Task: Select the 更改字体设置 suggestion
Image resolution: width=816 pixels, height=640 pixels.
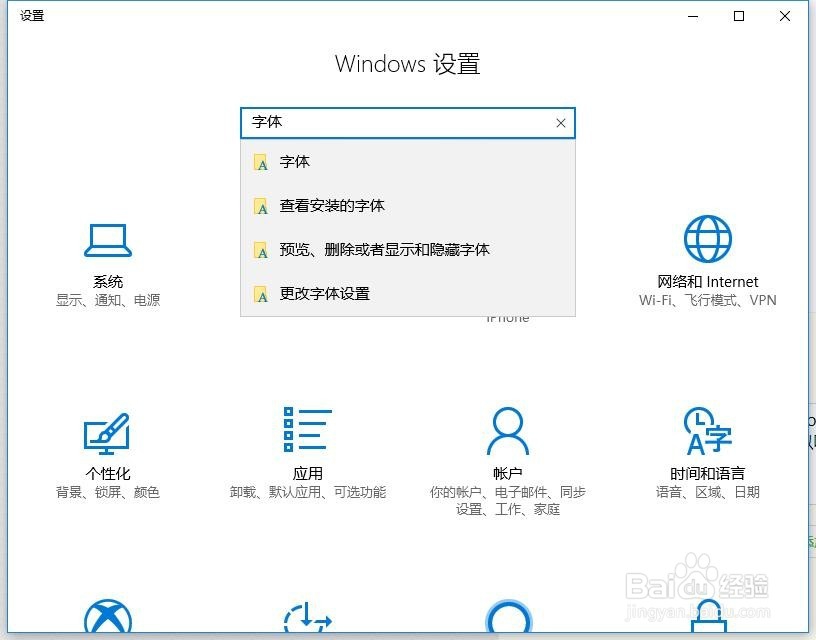Action: [408, 294]
